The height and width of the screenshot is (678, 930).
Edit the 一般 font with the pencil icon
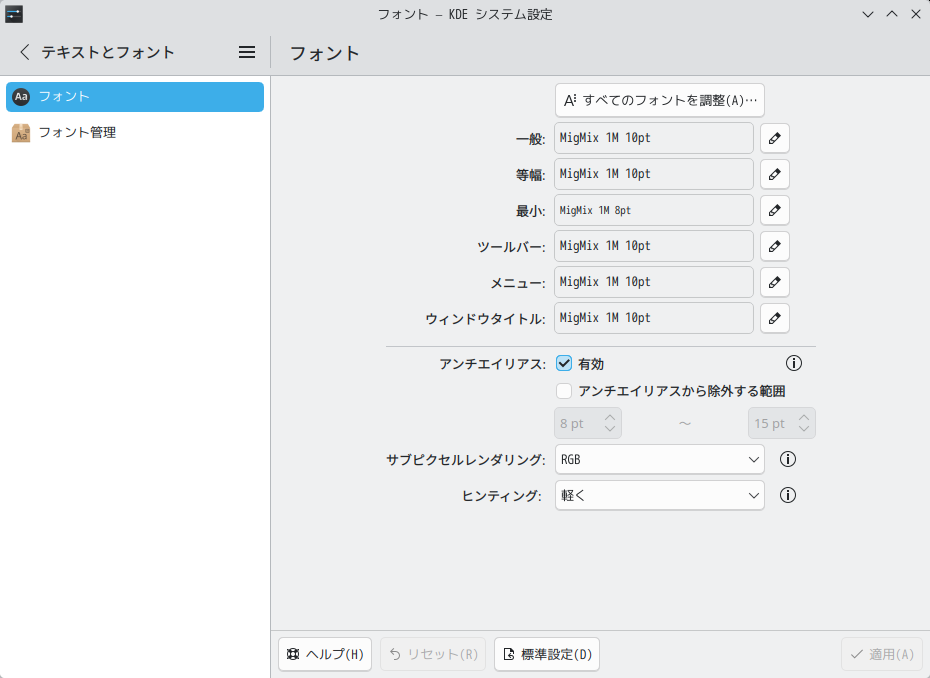[774, 138]
